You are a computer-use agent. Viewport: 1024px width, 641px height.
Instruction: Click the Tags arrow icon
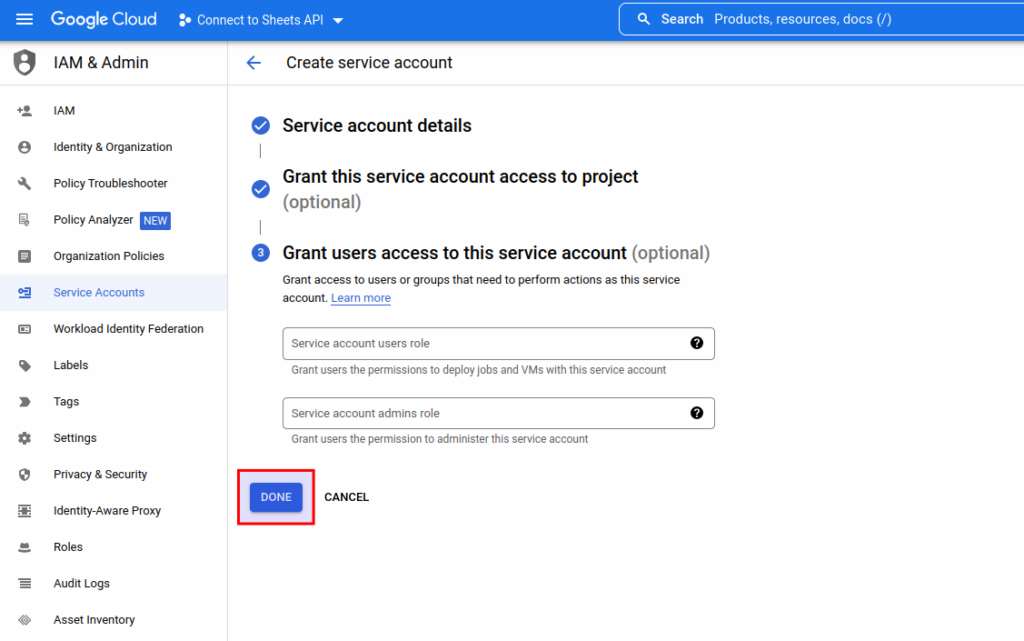[x=26, y=401]
